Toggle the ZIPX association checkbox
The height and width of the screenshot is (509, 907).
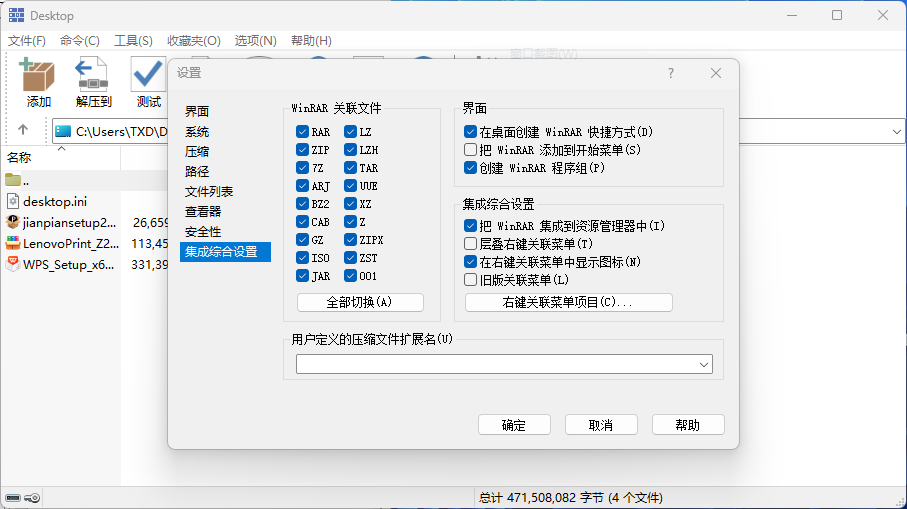pos(350,239)
